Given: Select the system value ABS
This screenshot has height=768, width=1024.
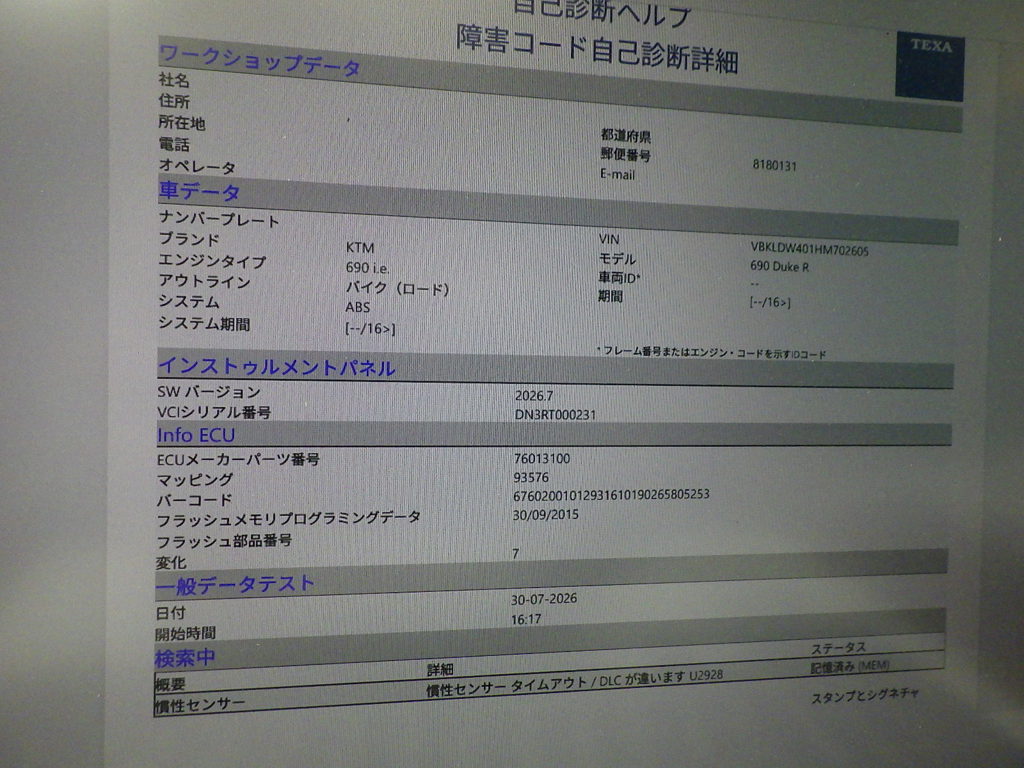Looking at the screenshot, I should (x=358, y=307).
